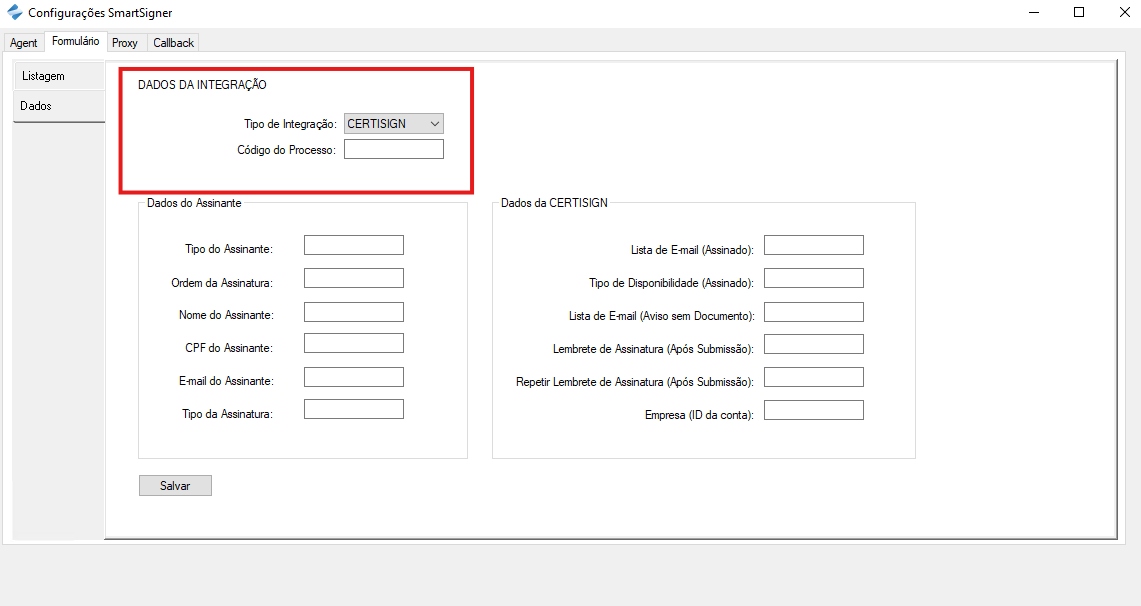Open the Proxy tab
Screen dimensions: 1141x606
click(x=125, y=43)
